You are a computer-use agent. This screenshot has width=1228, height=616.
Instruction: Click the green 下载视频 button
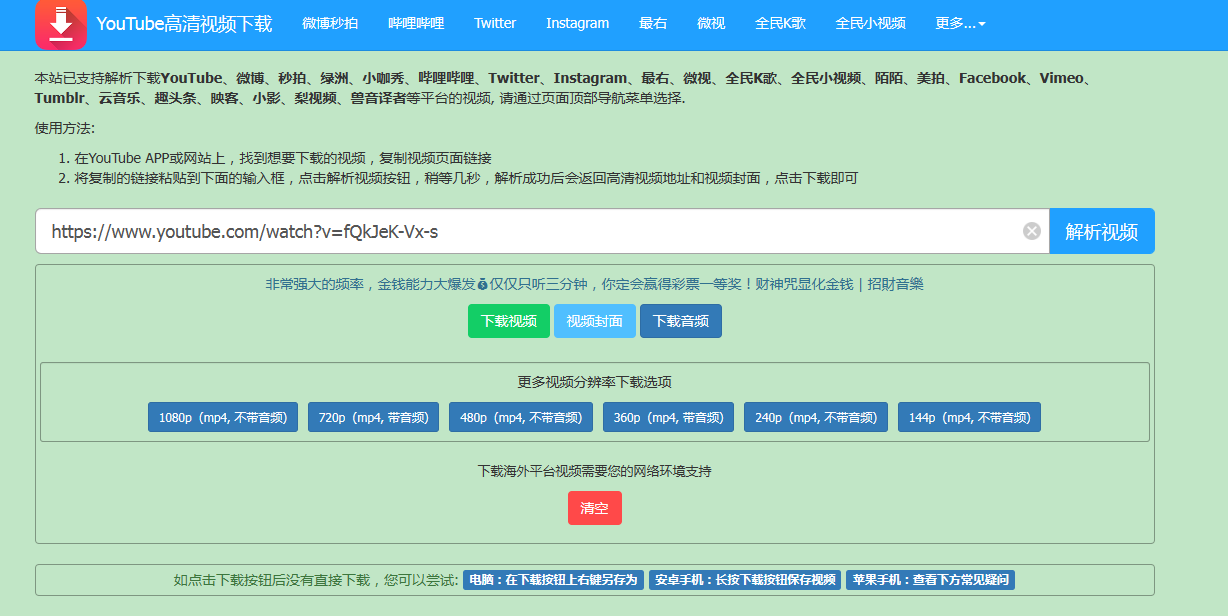[509, 321]
